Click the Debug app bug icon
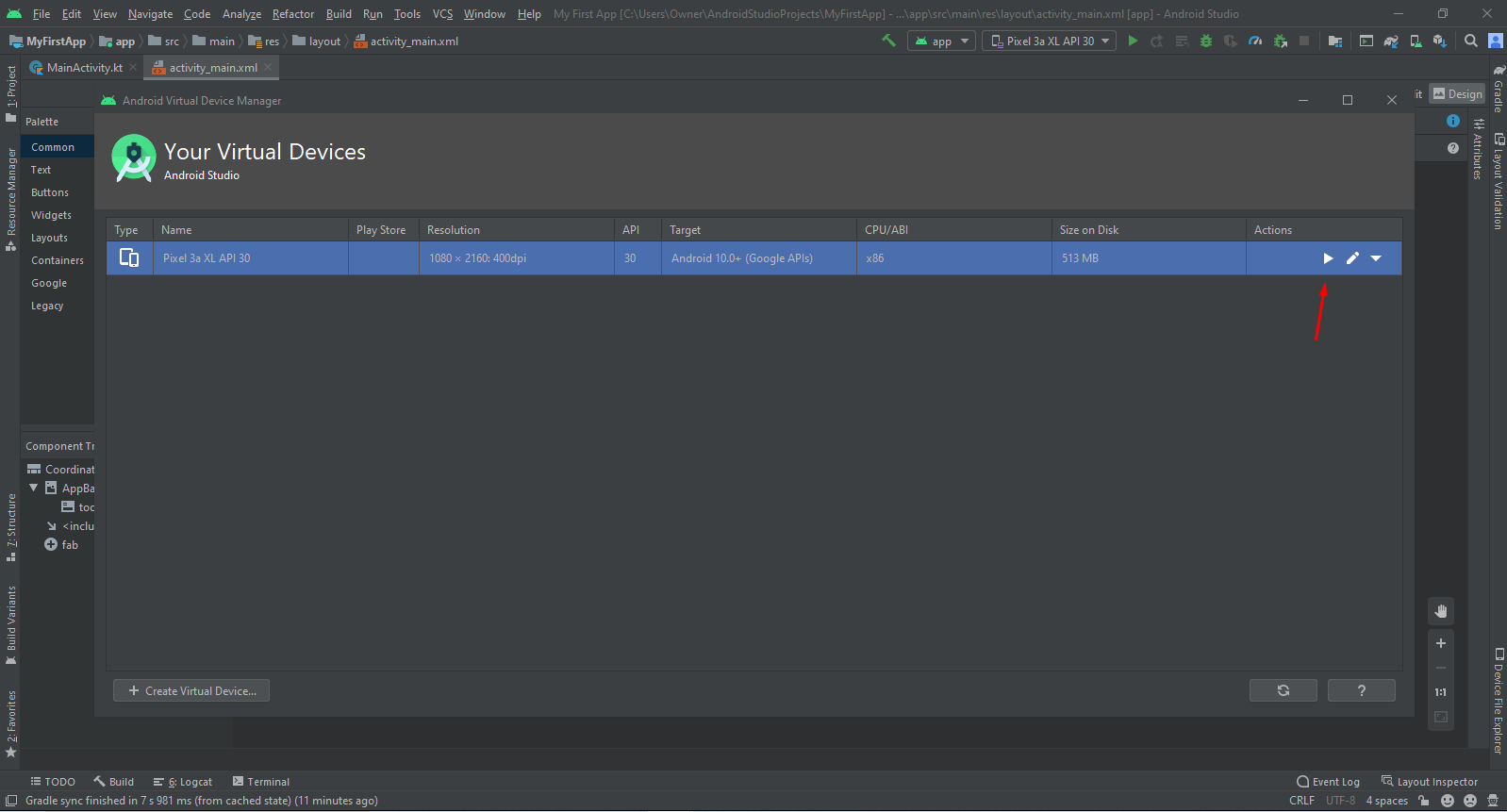Image resolution: width=1507 pixels, height=812 pixels. pyautogui.click(x=1206, y=41)
